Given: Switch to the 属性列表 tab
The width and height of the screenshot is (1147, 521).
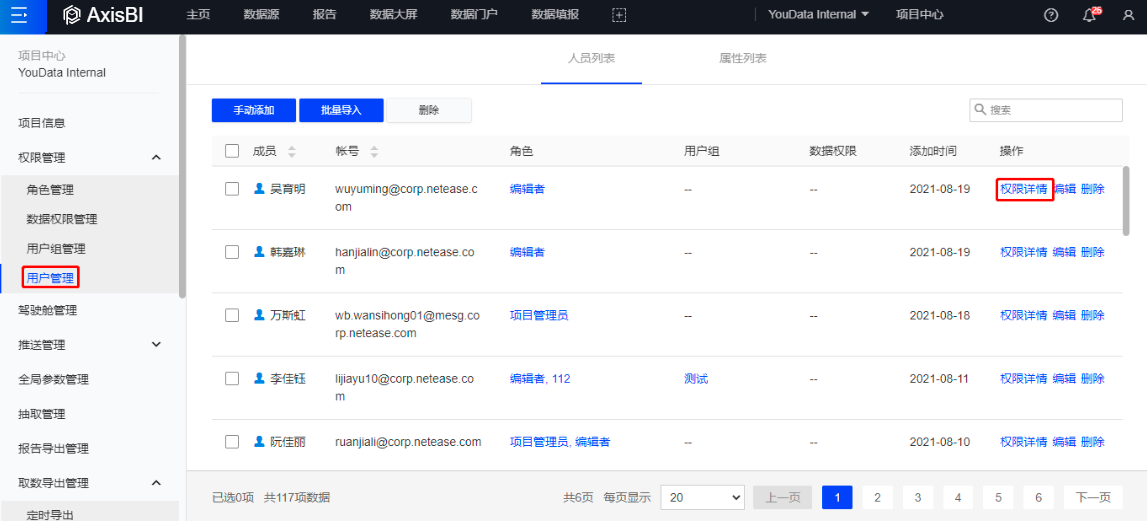Looking at the screenshot, I should point(742,59).
